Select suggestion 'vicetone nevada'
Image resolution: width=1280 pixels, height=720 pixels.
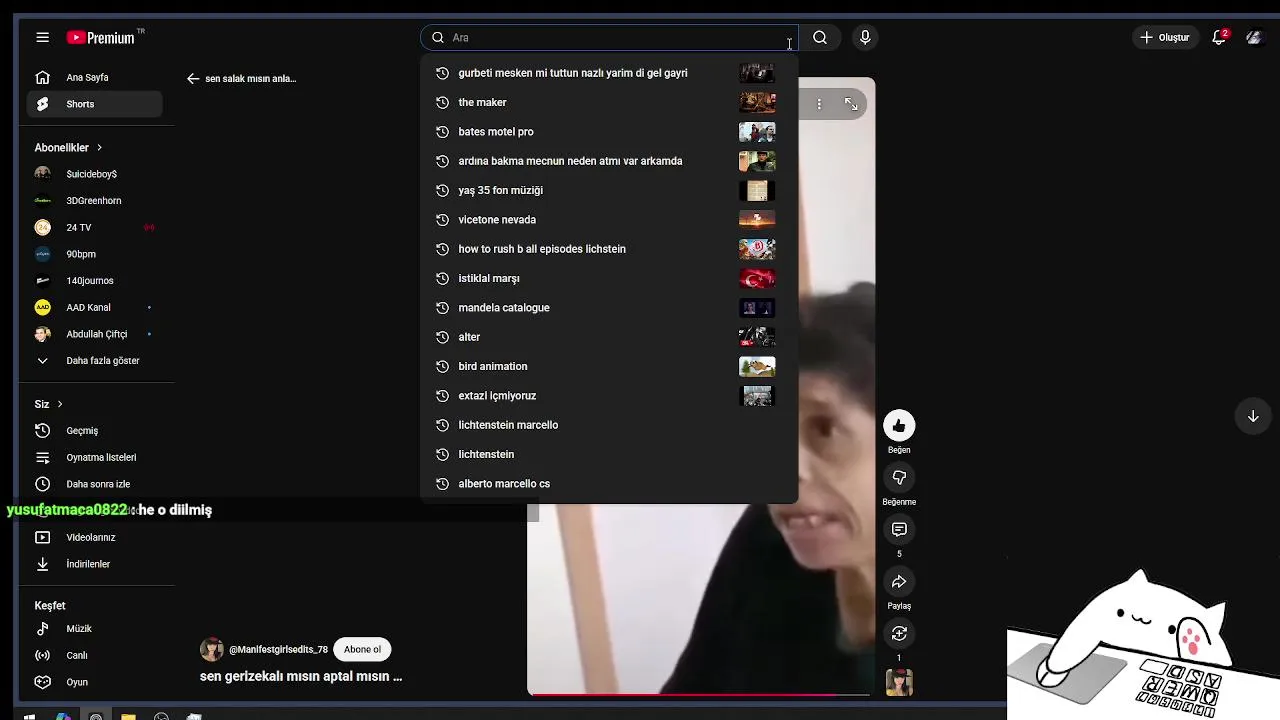point(609,219)
